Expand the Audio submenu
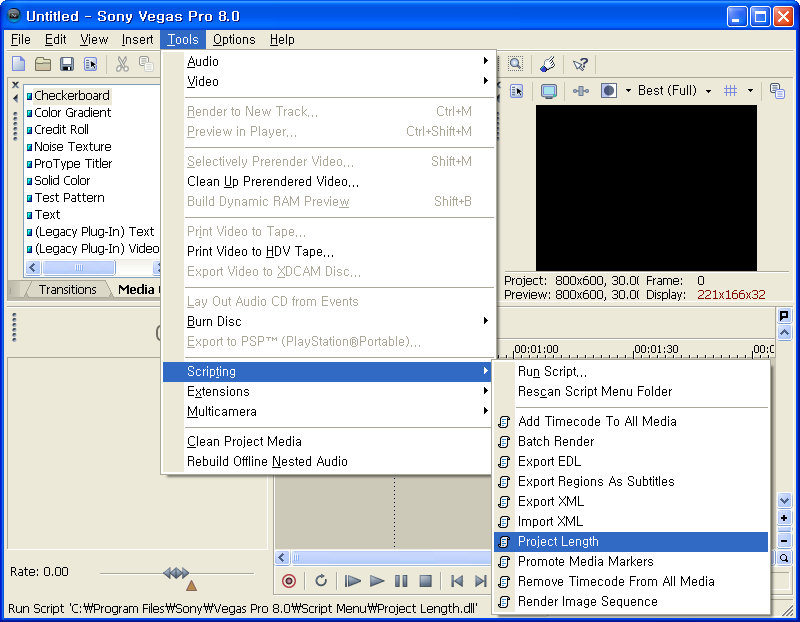 point(327,61)
